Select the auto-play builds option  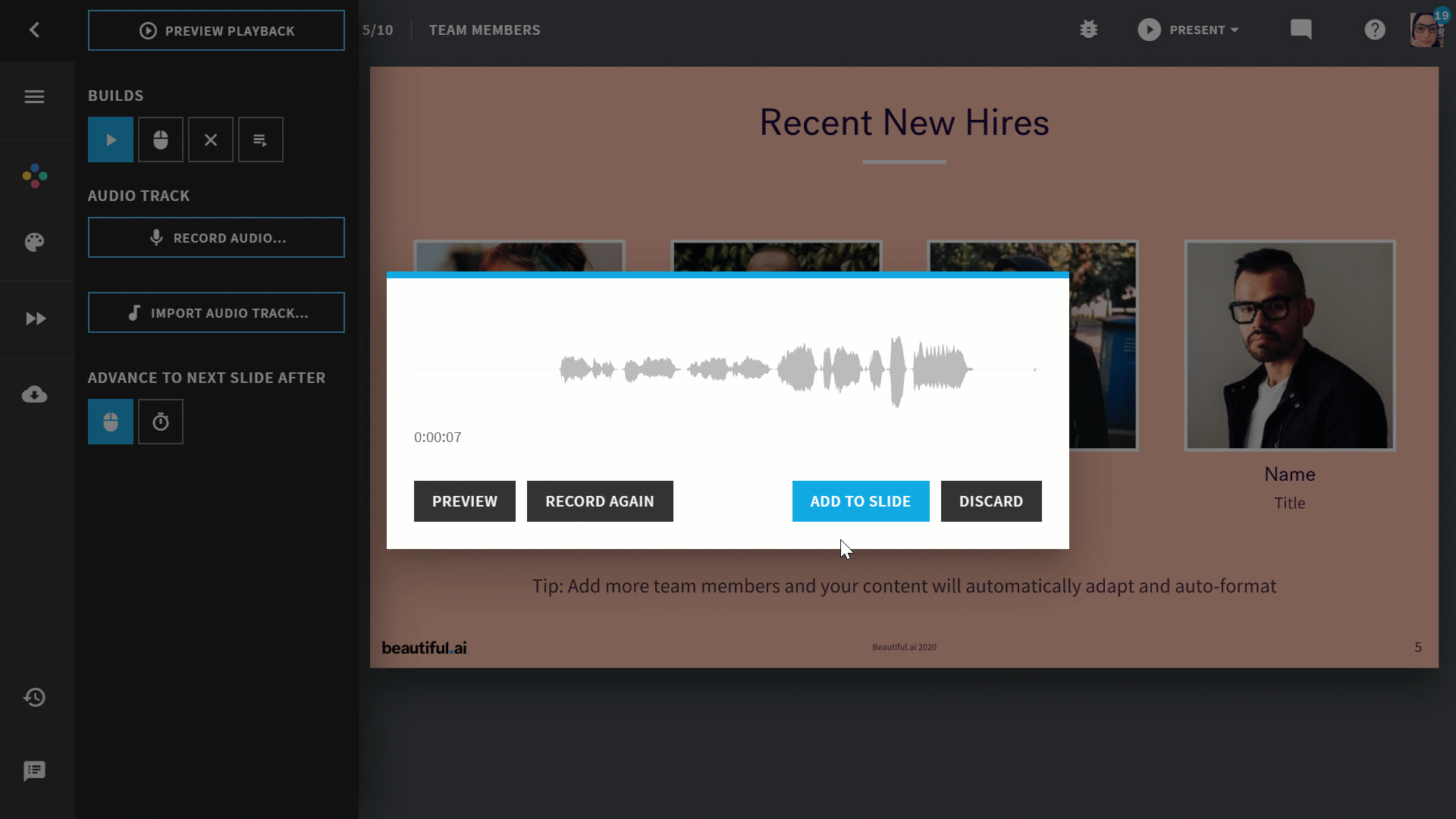coord(111,140)
